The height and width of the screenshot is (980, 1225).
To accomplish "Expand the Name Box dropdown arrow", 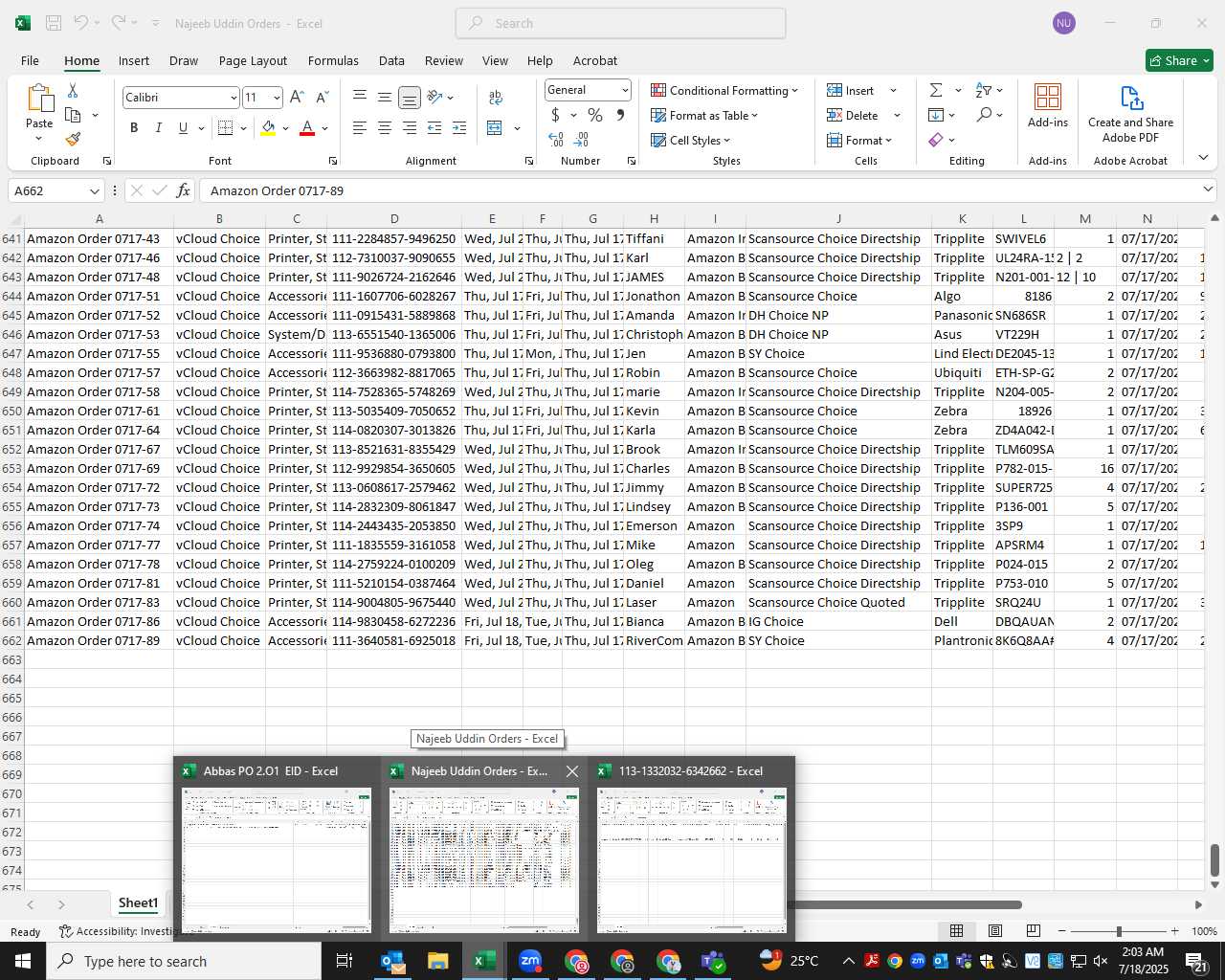I will point(95,190).
